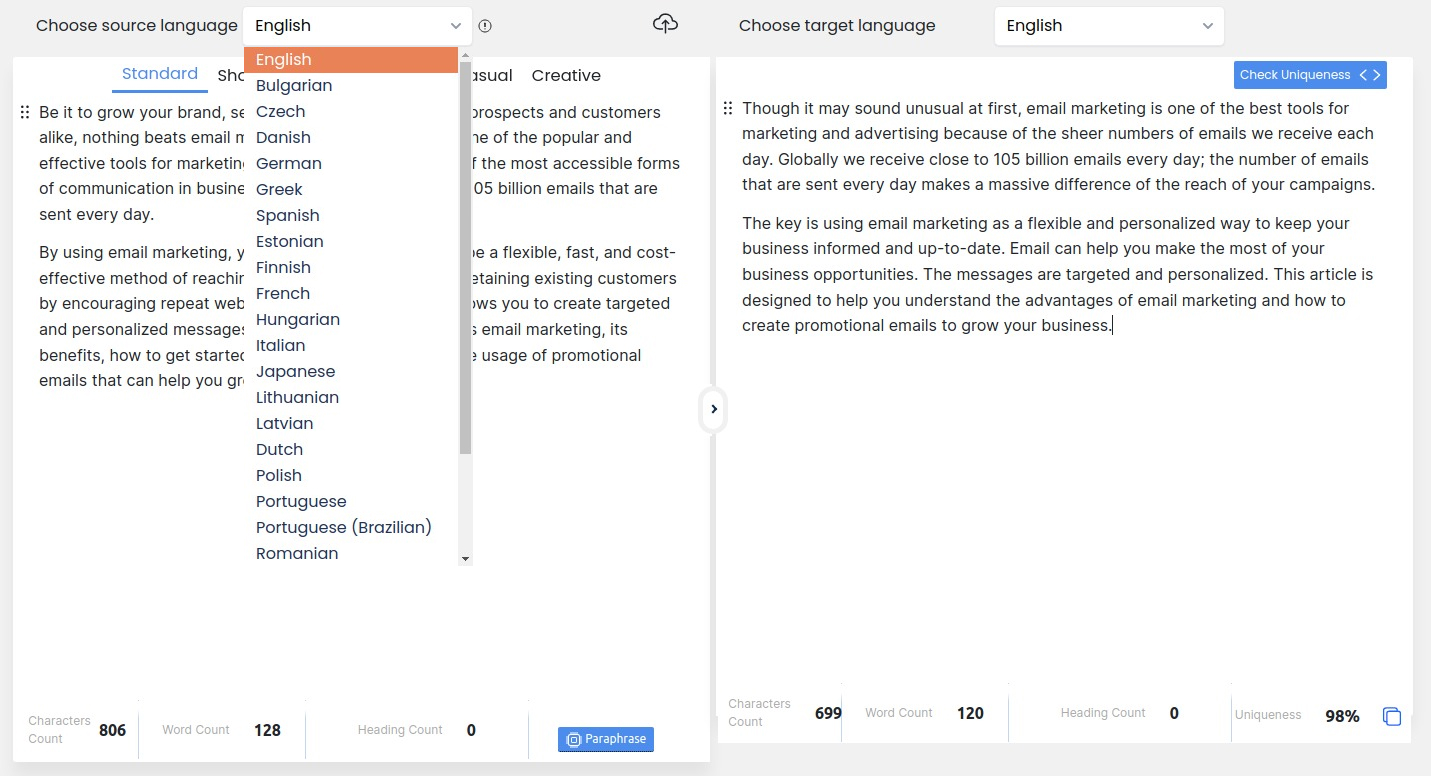Screen dimensions: 1431x776
Task: Click the source word count 128
Action: (x=267, y=730)
